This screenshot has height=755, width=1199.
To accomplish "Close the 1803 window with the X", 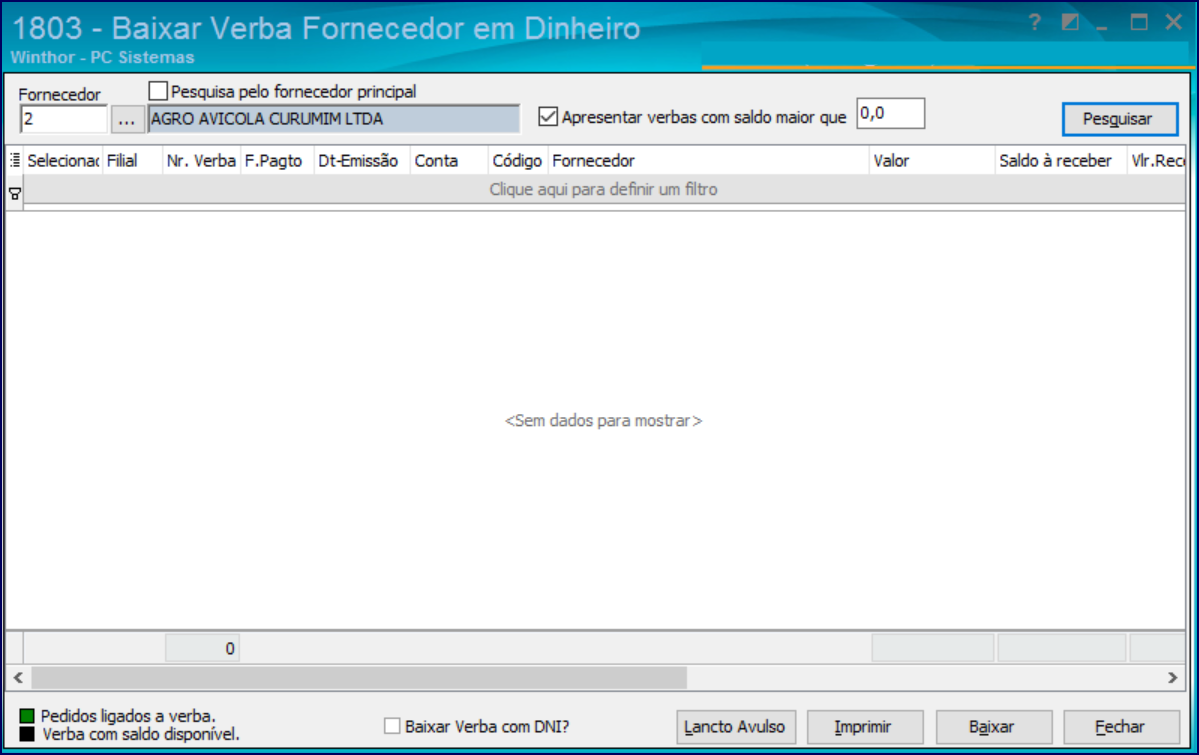I will point(1174,22).
